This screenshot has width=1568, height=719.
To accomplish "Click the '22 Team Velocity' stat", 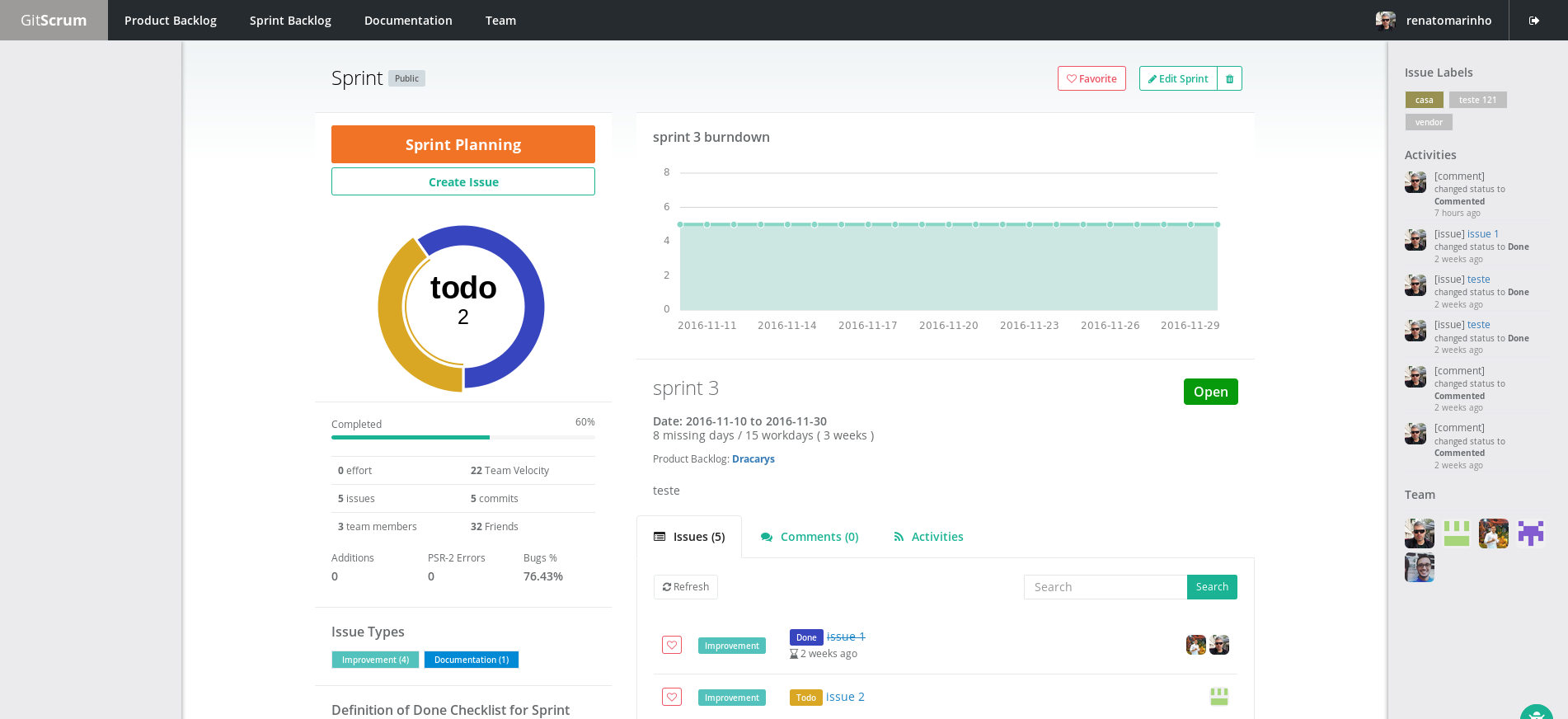I will pyautogui.click(x=509, y=471).
